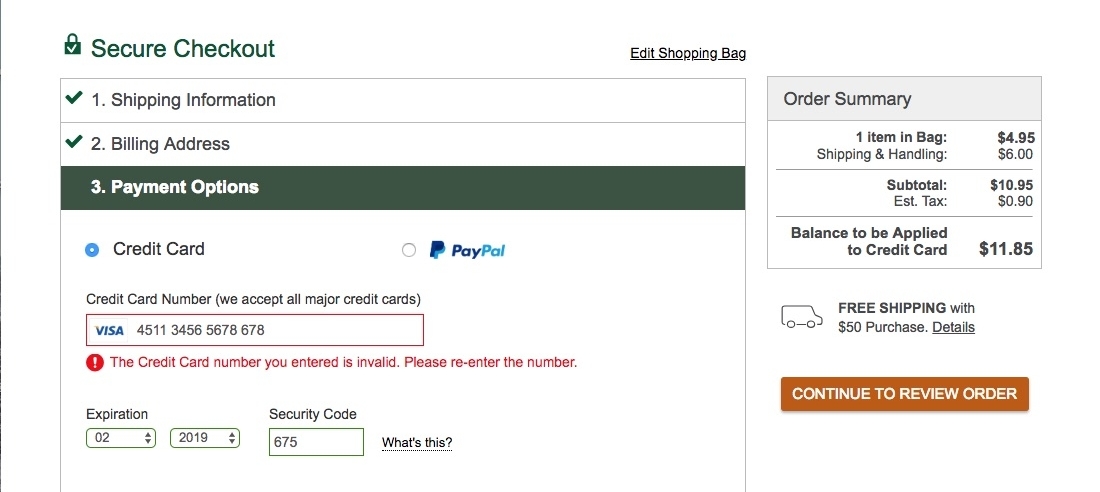
Task: Click the What's this? security code link
Action: click(x=417, y=442)
